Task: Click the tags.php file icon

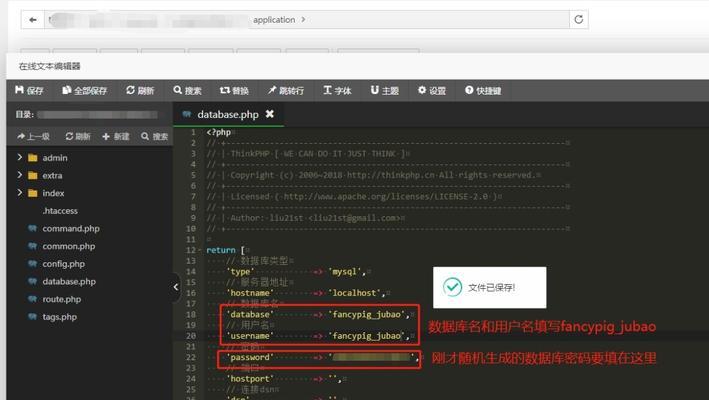Action: 32,316
